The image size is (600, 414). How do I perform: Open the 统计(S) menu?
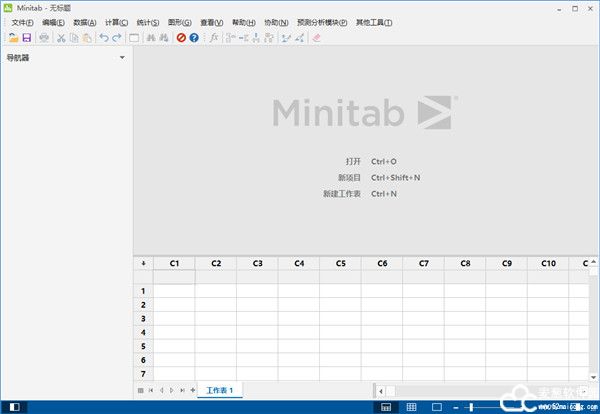(x=148, y=23)
